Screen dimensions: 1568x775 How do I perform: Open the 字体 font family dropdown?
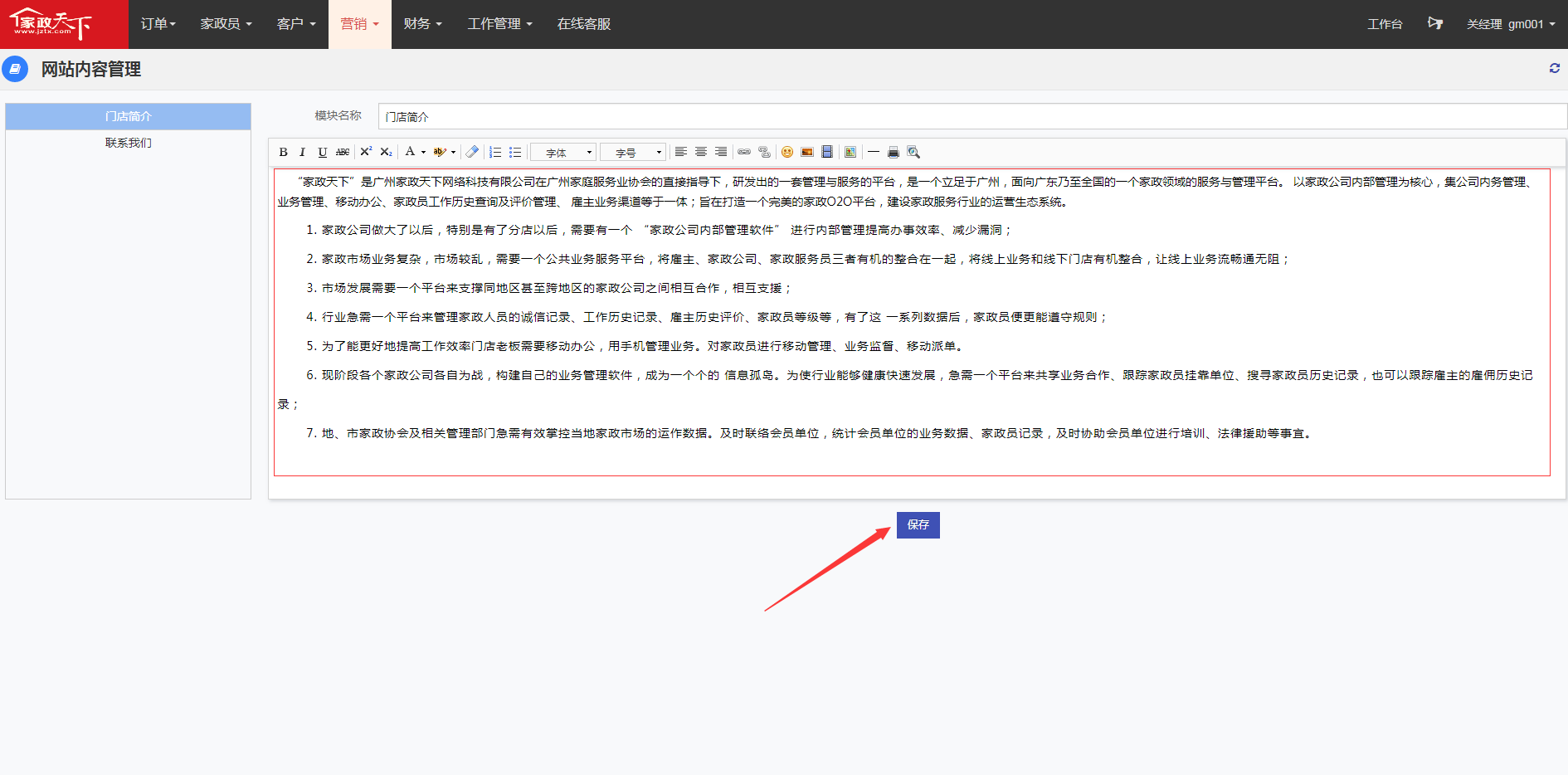pos(563,153)
